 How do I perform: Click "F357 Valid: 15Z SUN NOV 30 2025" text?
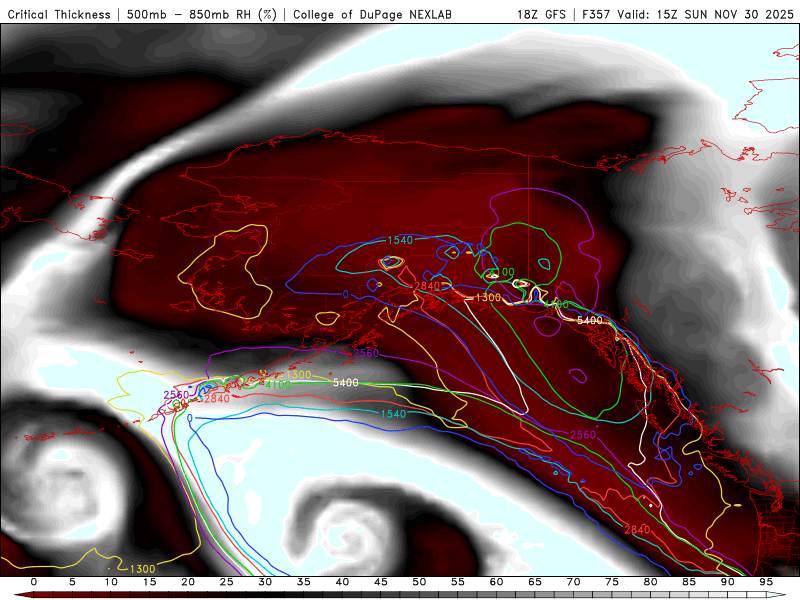(x=688, y=14)
